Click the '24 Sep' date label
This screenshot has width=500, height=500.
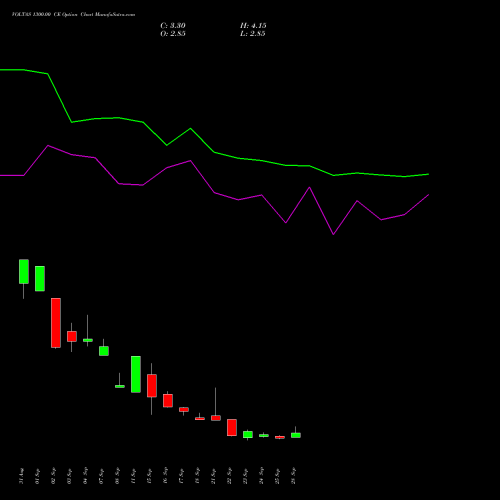pos(262,476)
